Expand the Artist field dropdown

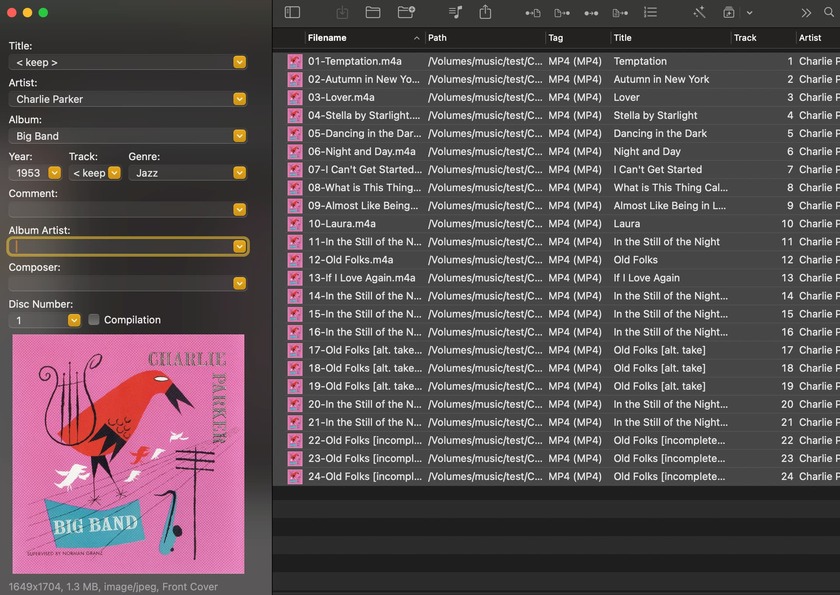coord(239,99)
